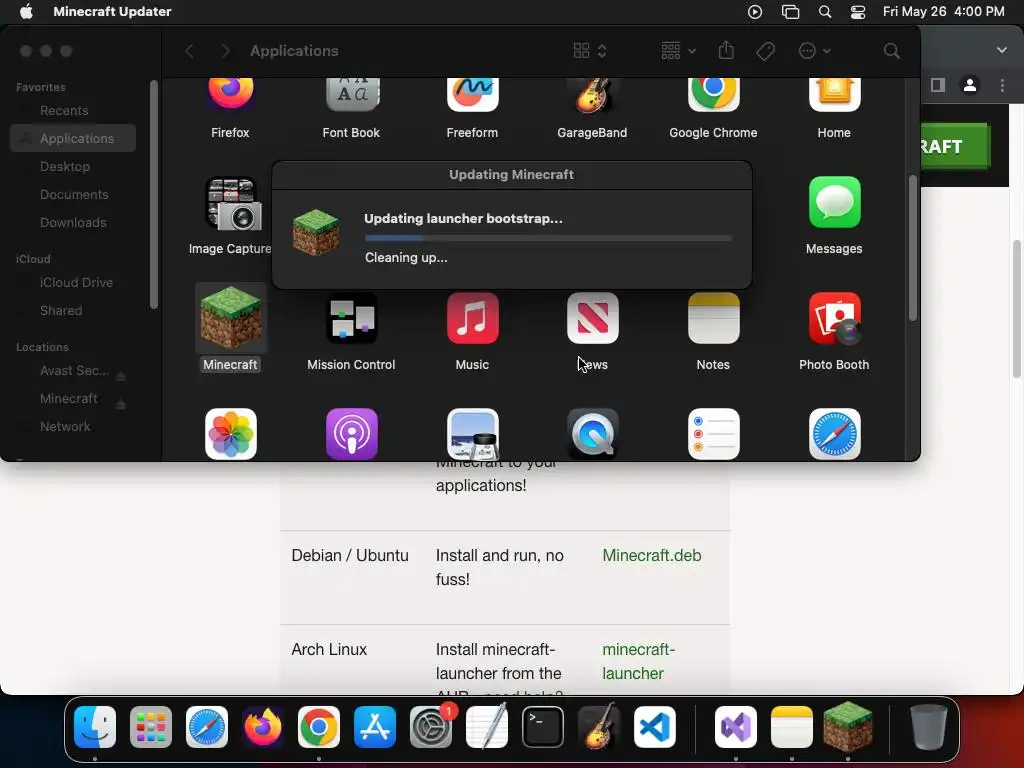Open Visual Studio Code in the Dock
Screen dimensions: 1024x768
point(654,727)
